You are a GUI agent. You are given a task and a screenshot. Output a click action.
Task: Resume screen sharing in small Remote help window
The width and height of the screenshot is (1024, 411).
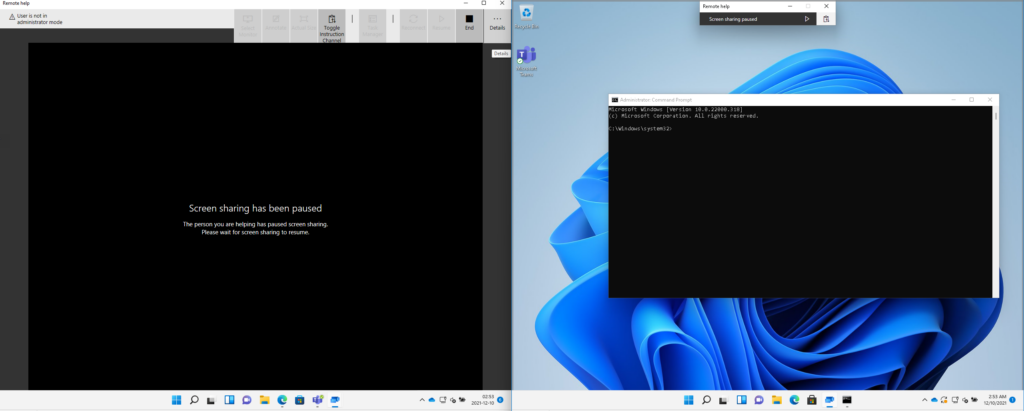(x=807, y=19)
